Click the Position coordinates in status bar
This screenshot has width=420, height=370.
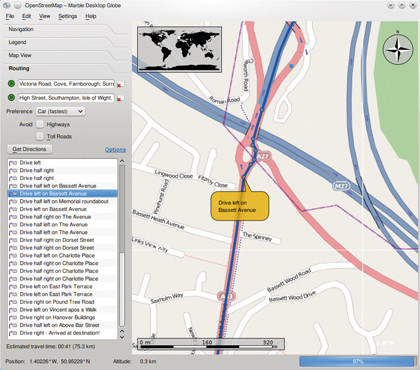click(x=47, y=361)
